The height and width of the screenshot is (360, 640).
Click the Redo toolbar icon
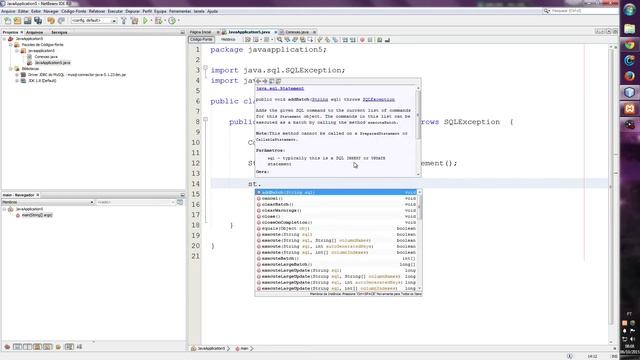61,20
